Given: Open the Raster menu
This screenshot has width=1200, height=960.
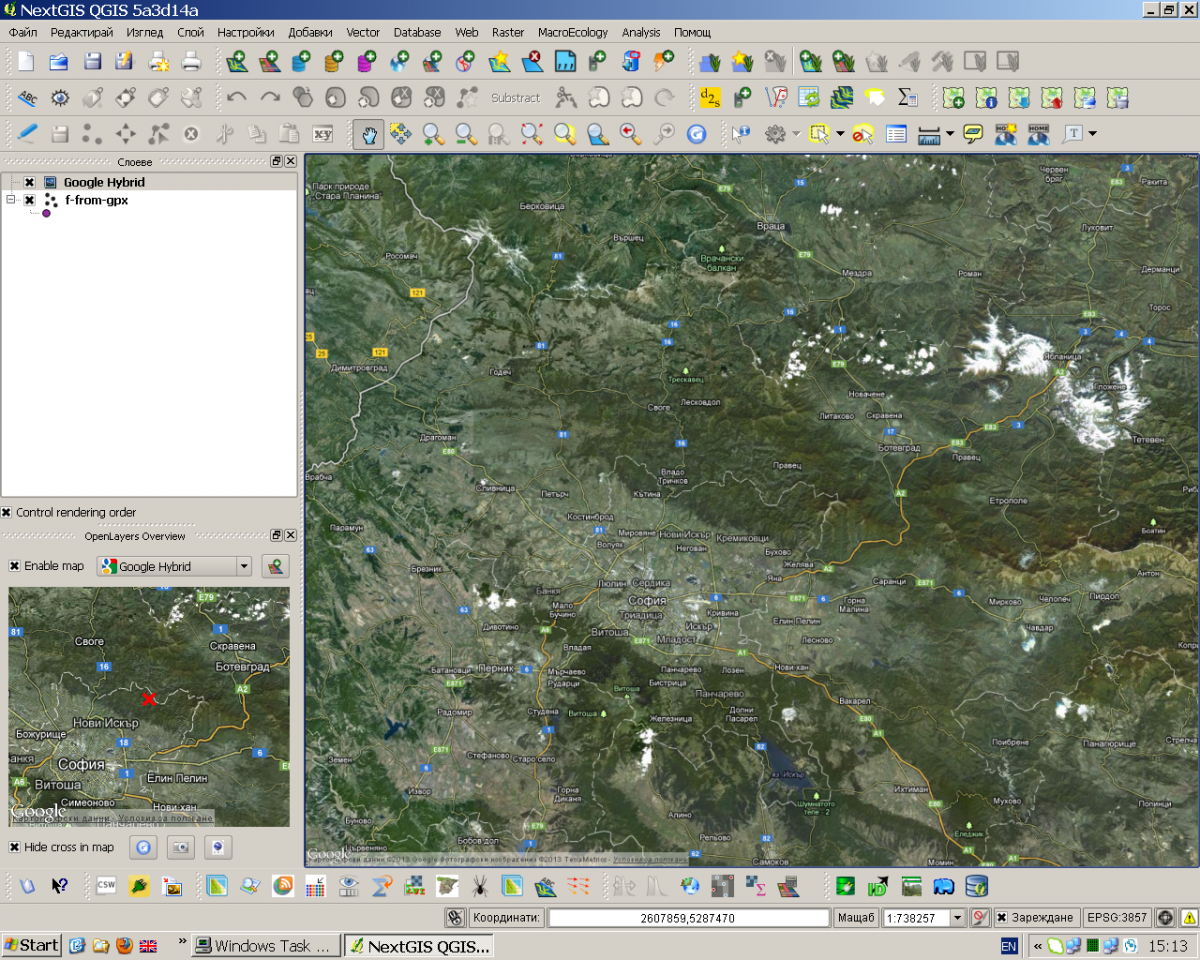Looking at the screenshot, I should pyautogui.click(x=508, y=32).
